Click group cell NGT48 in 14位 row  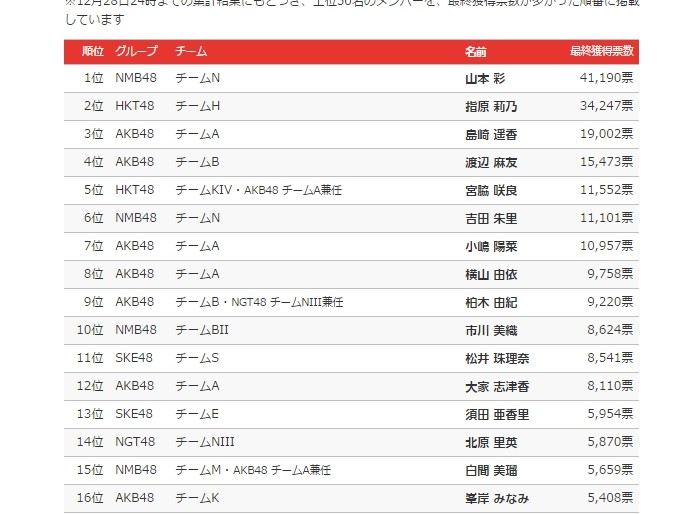click(135, 441)
